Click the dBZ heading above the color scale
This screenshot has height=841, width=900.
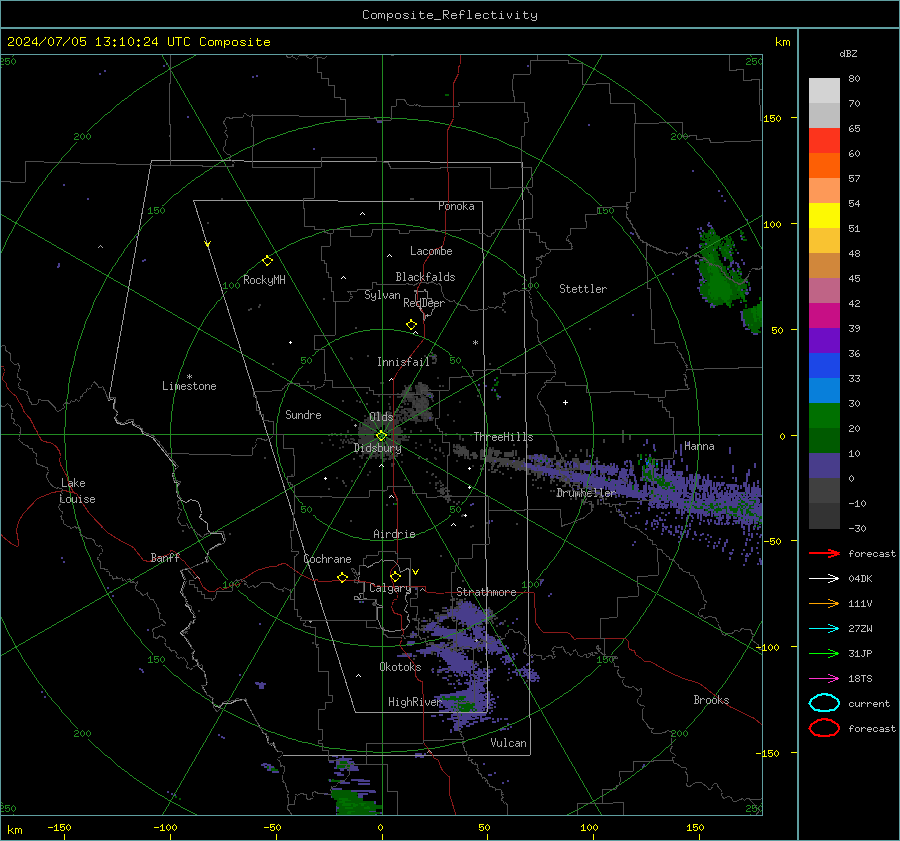pos(848,53)
